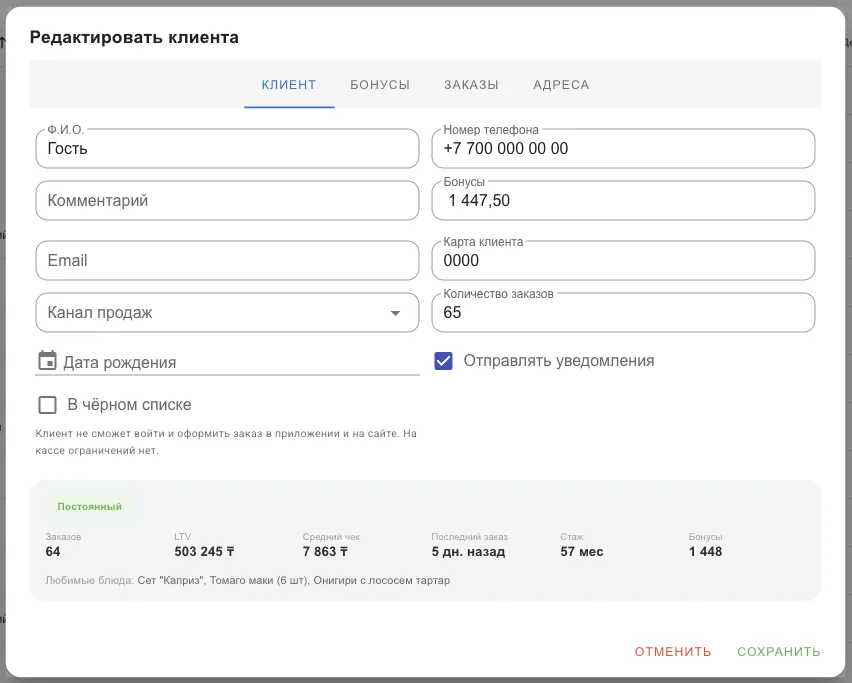Click the Средний чек value 7 863 ₸
Viewport: 852px width, 683px height.
325,552
